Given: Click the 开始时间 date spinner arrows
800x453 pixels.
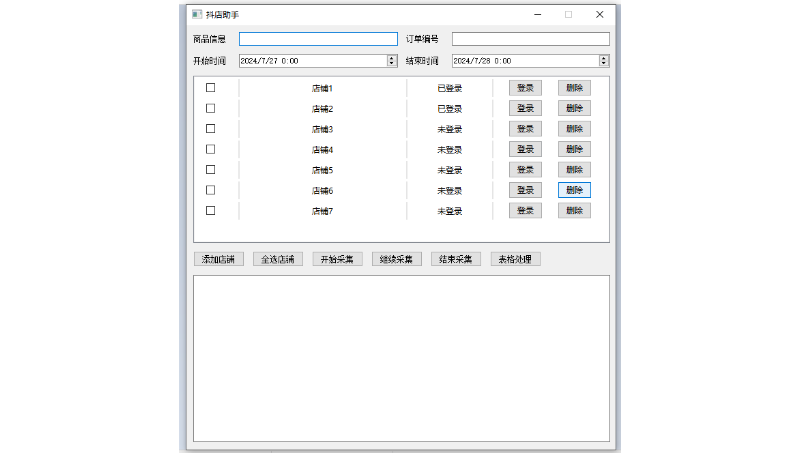Looking at the screenshot, I should tap(391, 61).
